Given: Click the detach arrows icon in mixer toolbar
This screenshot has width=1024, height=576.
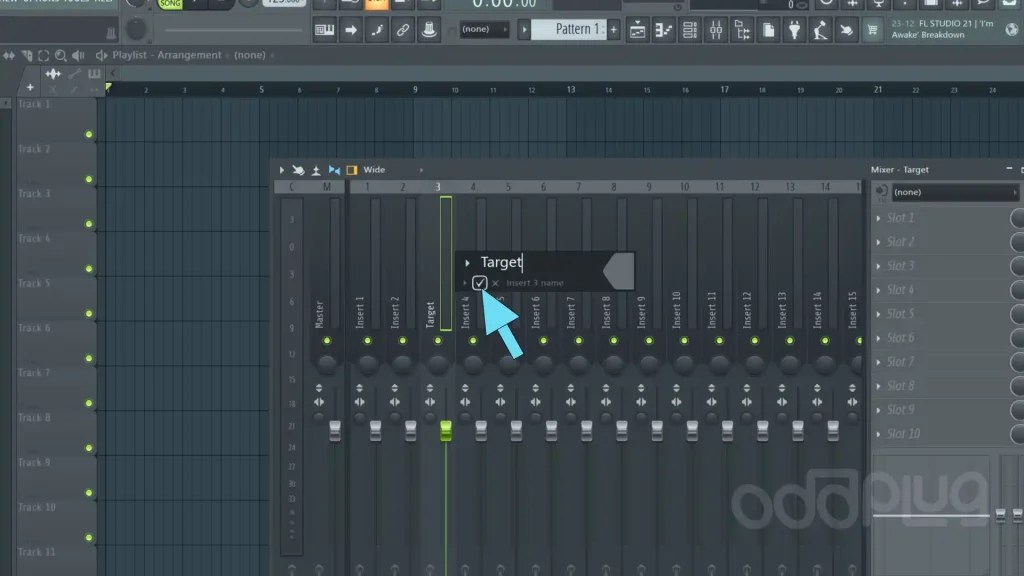Looking at the screenshot, I should [x=333, y=169].
